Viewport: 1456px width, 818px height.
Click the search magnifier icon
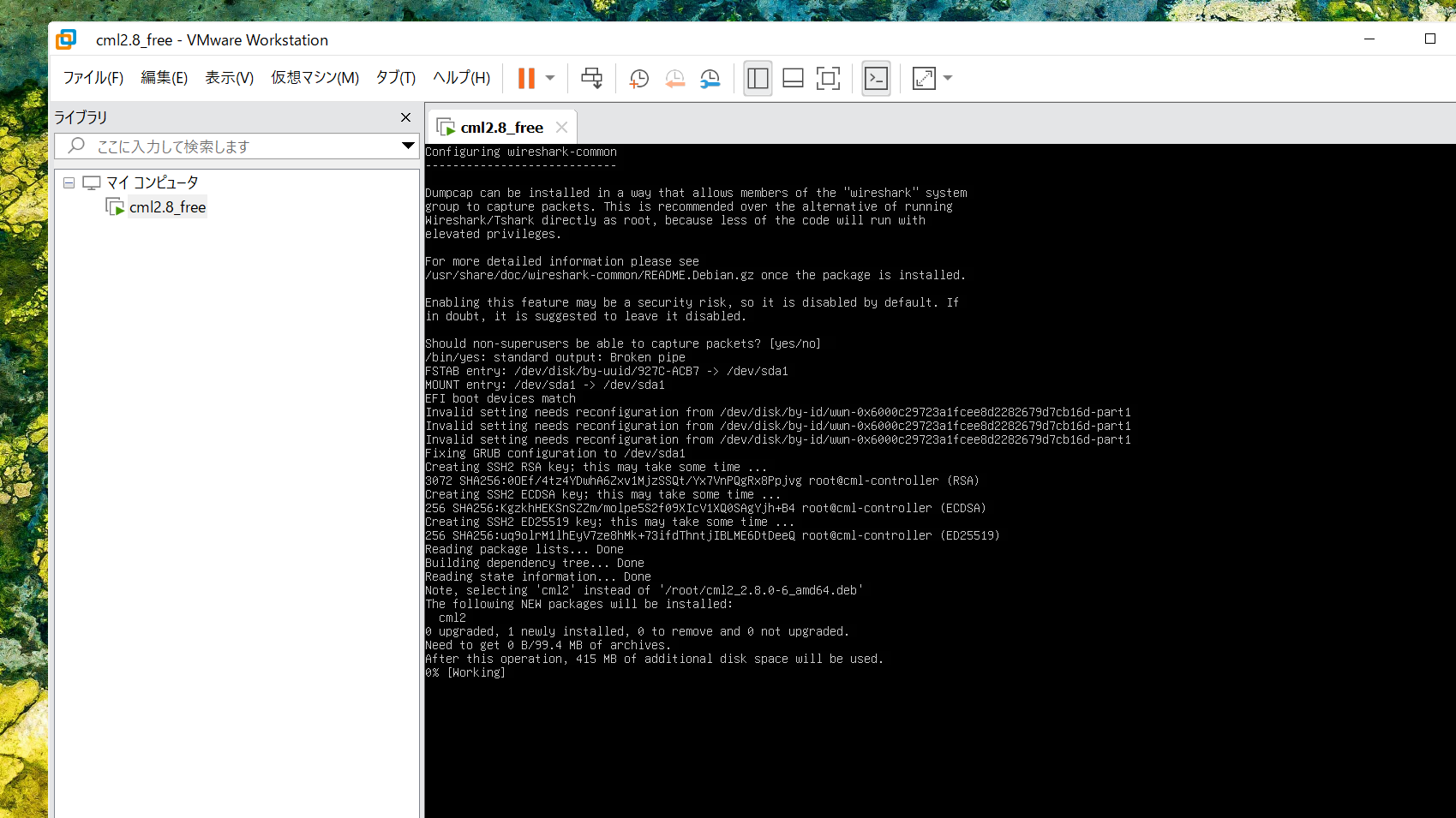(x=76, y=146)
